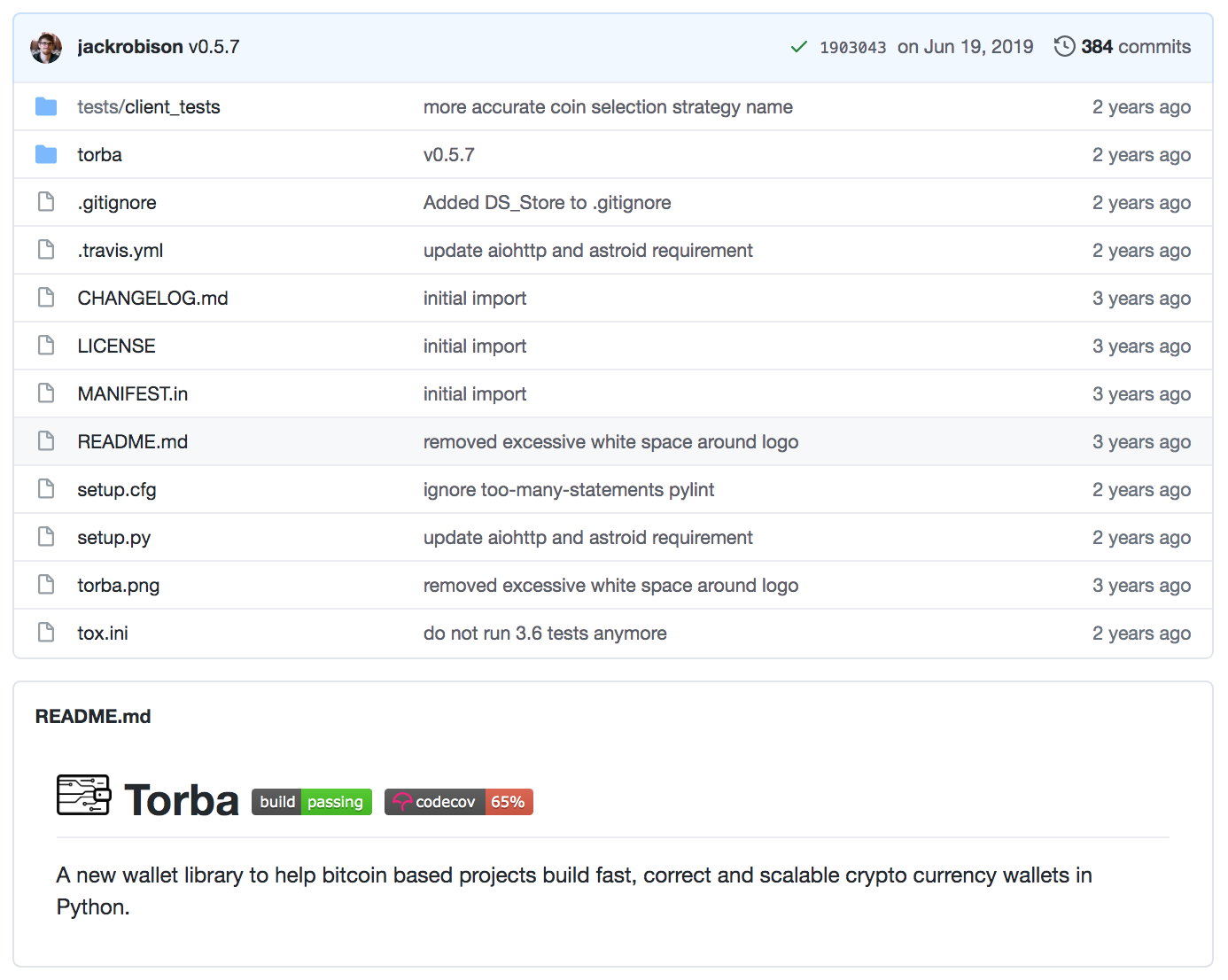Open the tests/client_tests folder
The width and height of the screenshot is (1228, 980).
click(149, 107)
